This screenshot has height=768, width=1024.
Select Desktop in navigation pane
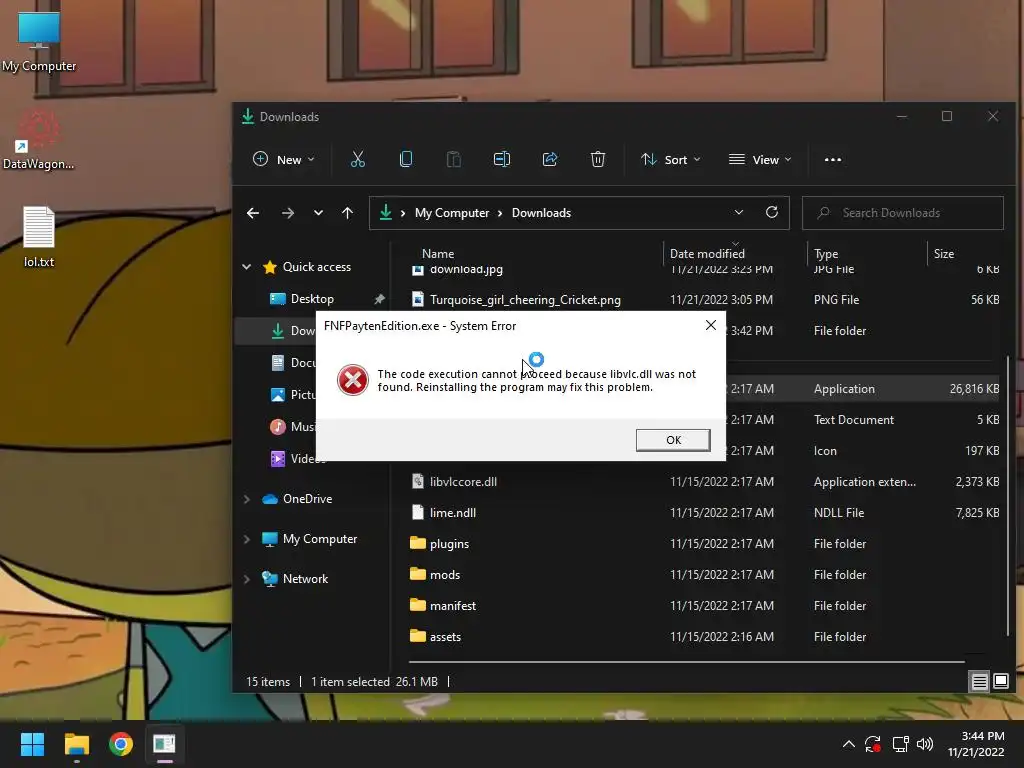coord(312,298)
